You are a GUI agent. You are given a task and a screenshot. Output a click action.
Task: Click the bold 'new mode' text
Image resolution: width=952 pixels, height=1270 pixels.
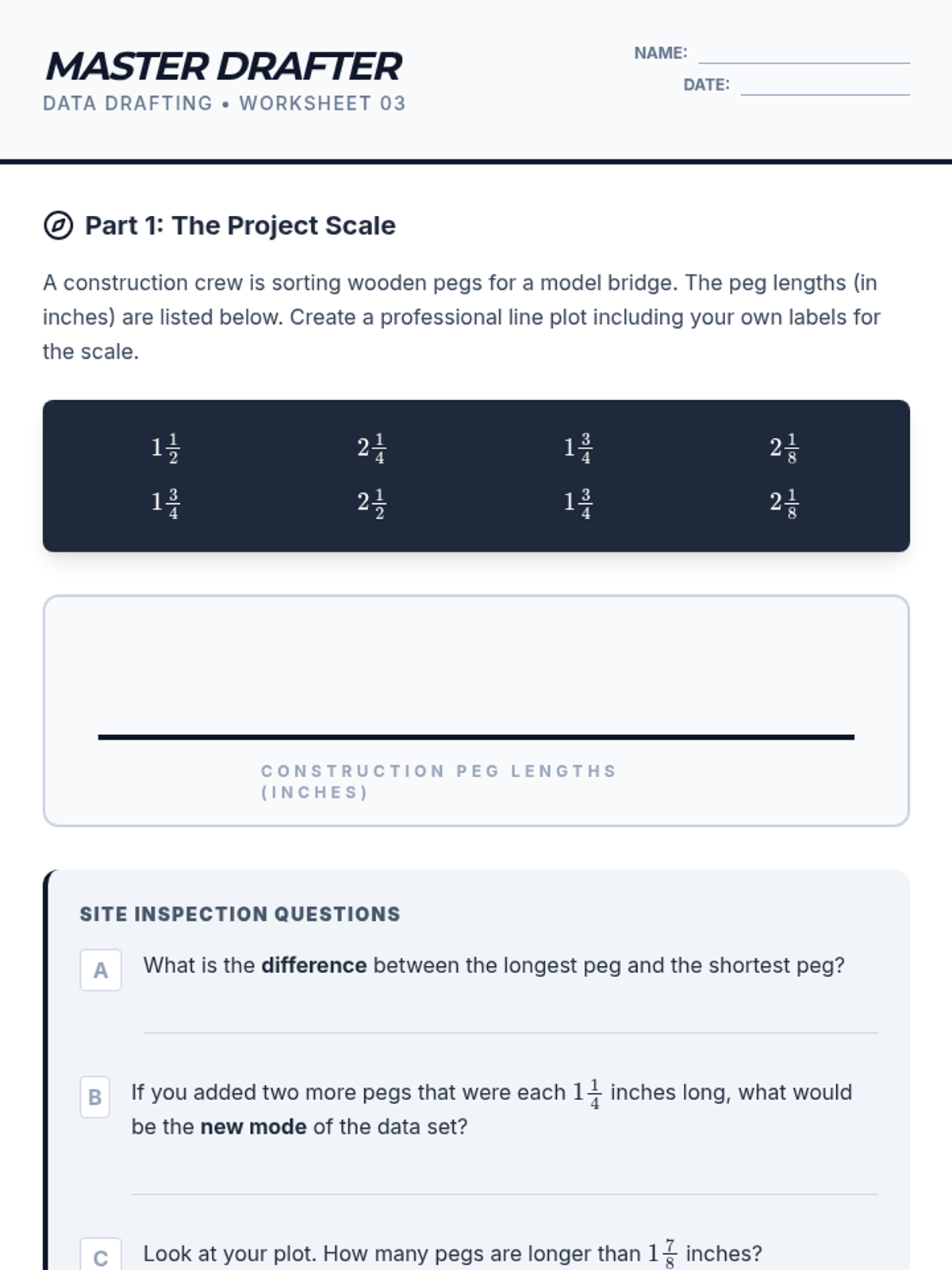click(253, 1127)
